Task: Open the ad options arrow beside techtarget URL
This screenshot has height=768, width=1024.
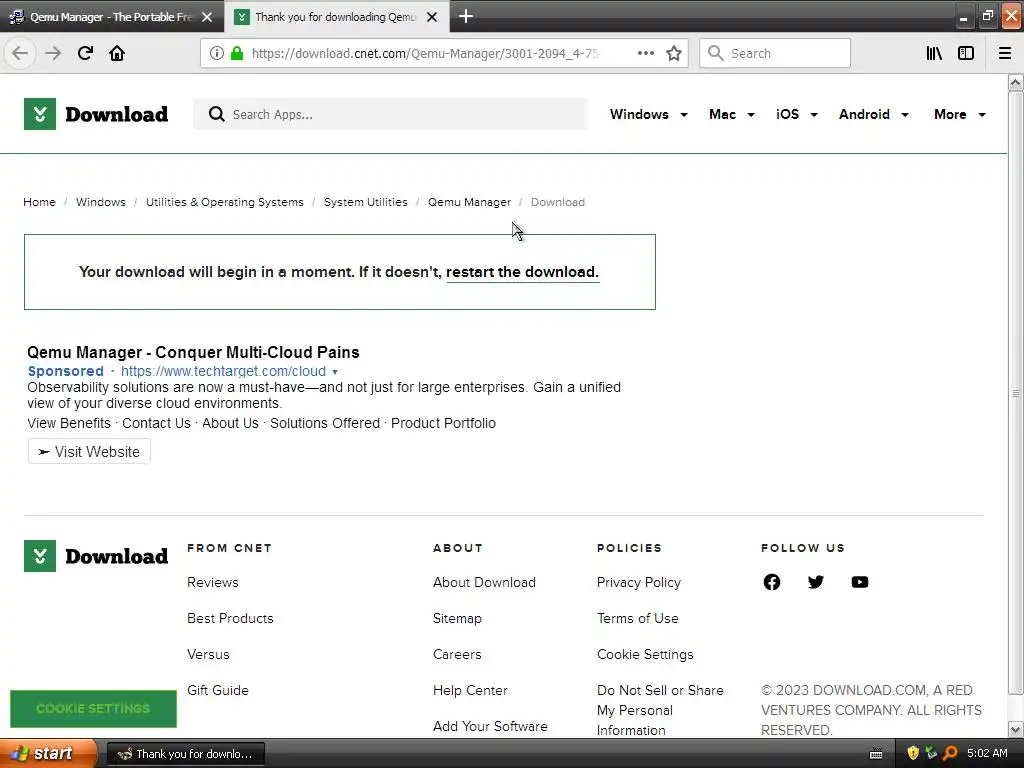Action: [x=335, y=372]
